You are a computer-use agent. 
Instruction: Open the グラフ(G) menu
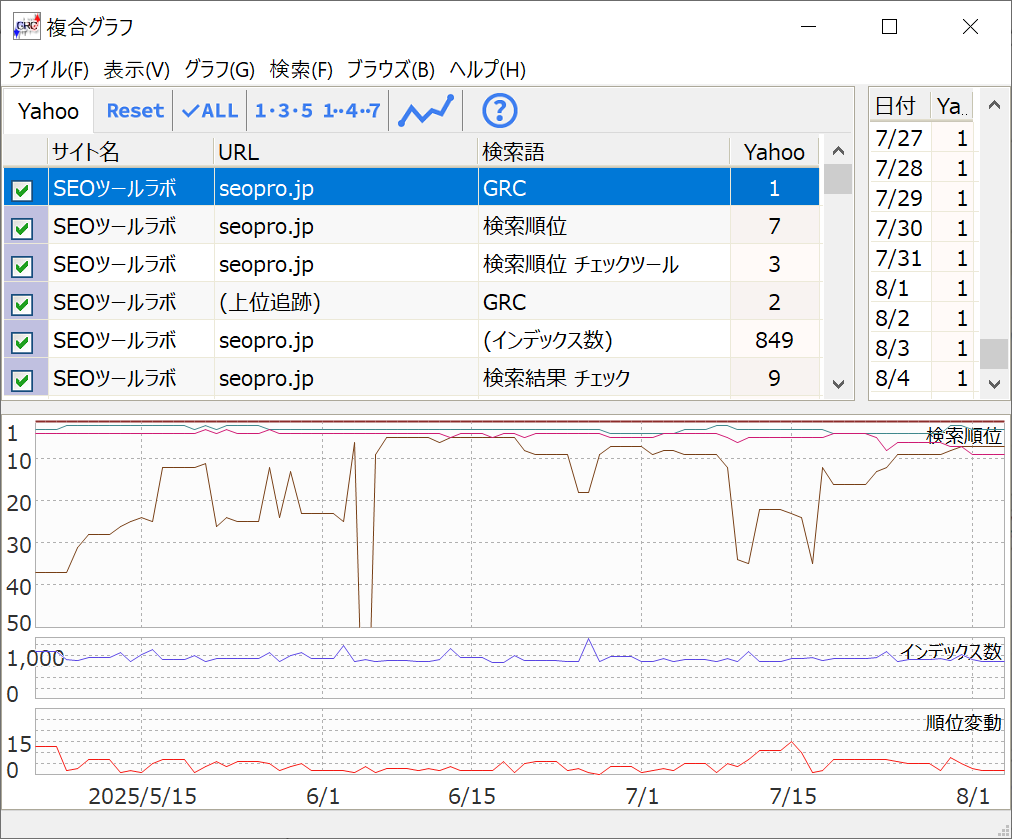tap(219, 69)
